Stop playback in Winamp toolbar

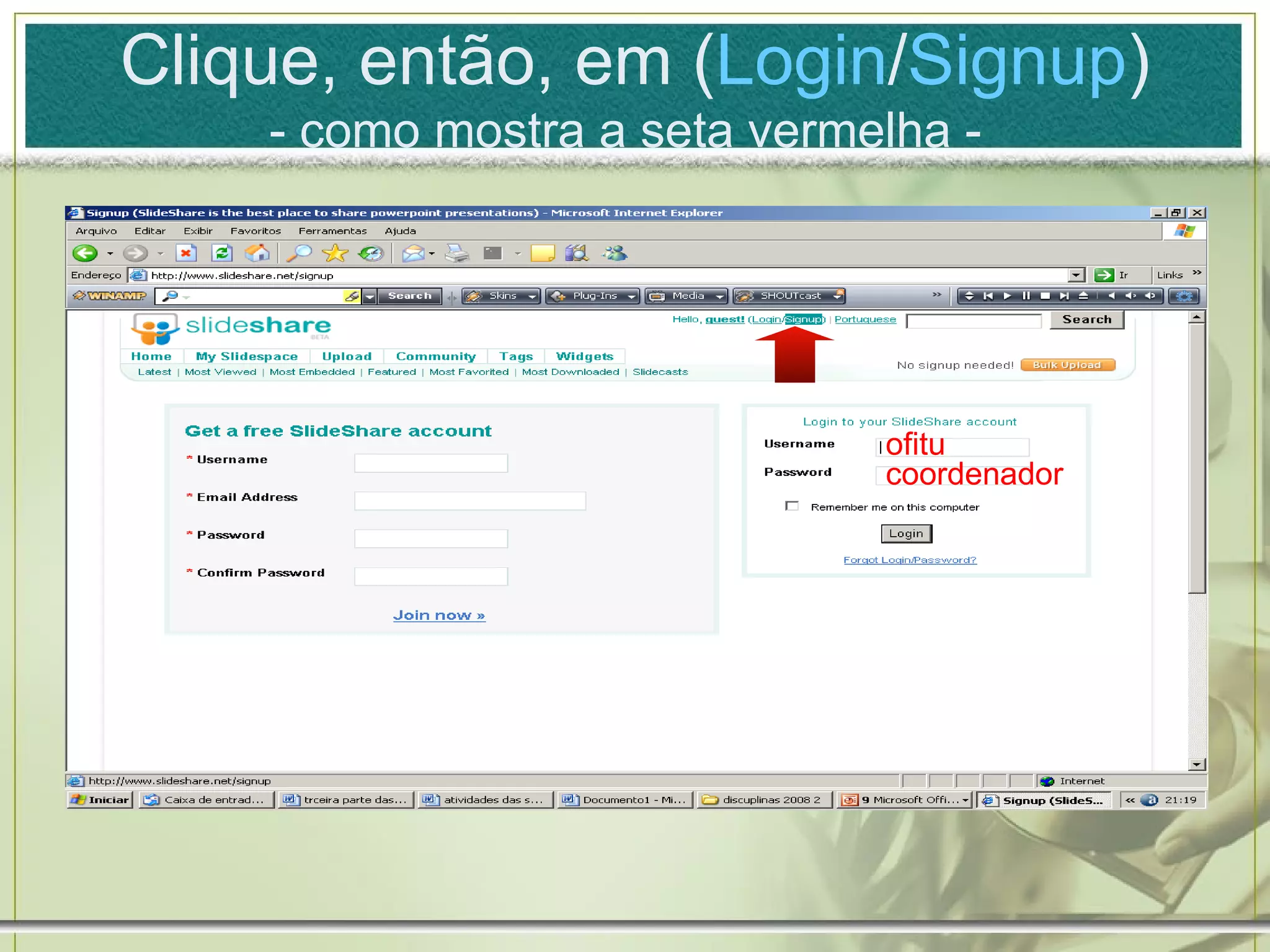click(1045, 296)
